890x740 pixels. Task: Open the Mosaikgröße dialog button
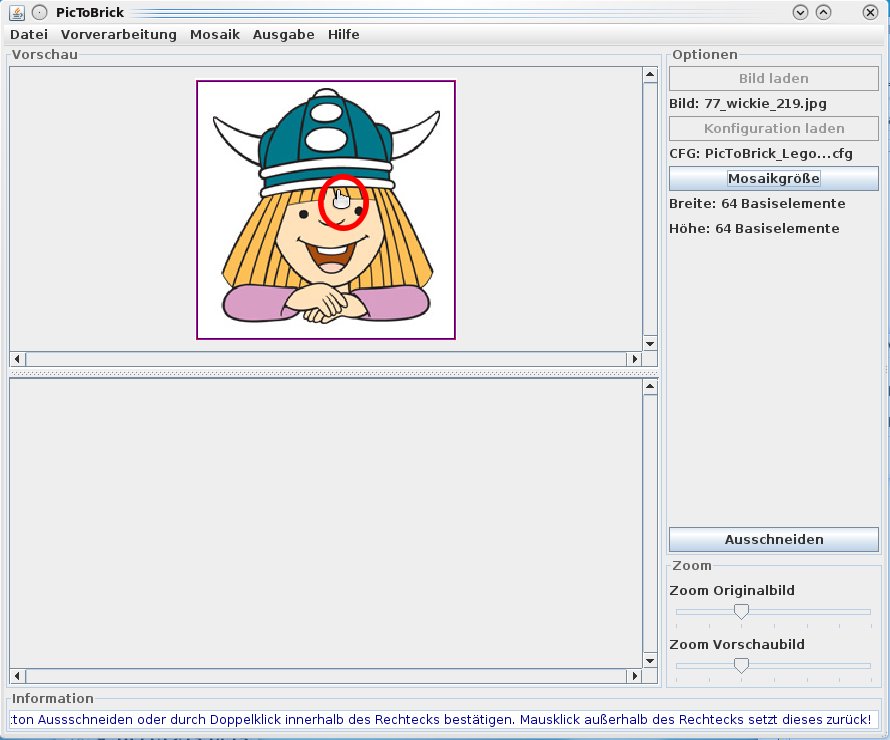tap(774, 178)
